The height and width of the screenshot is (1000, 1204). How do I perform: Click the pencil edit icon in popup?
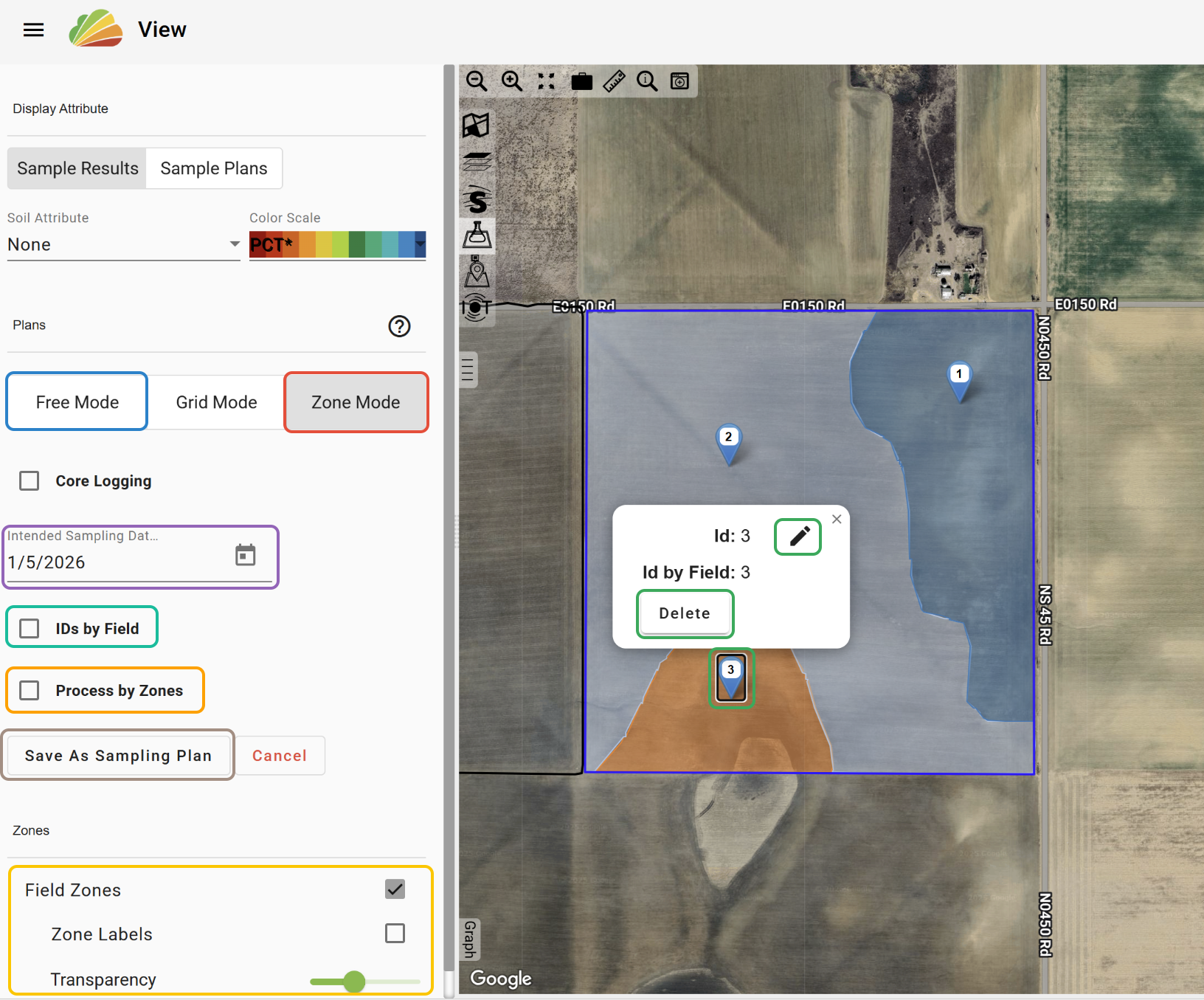click(798, 537)
